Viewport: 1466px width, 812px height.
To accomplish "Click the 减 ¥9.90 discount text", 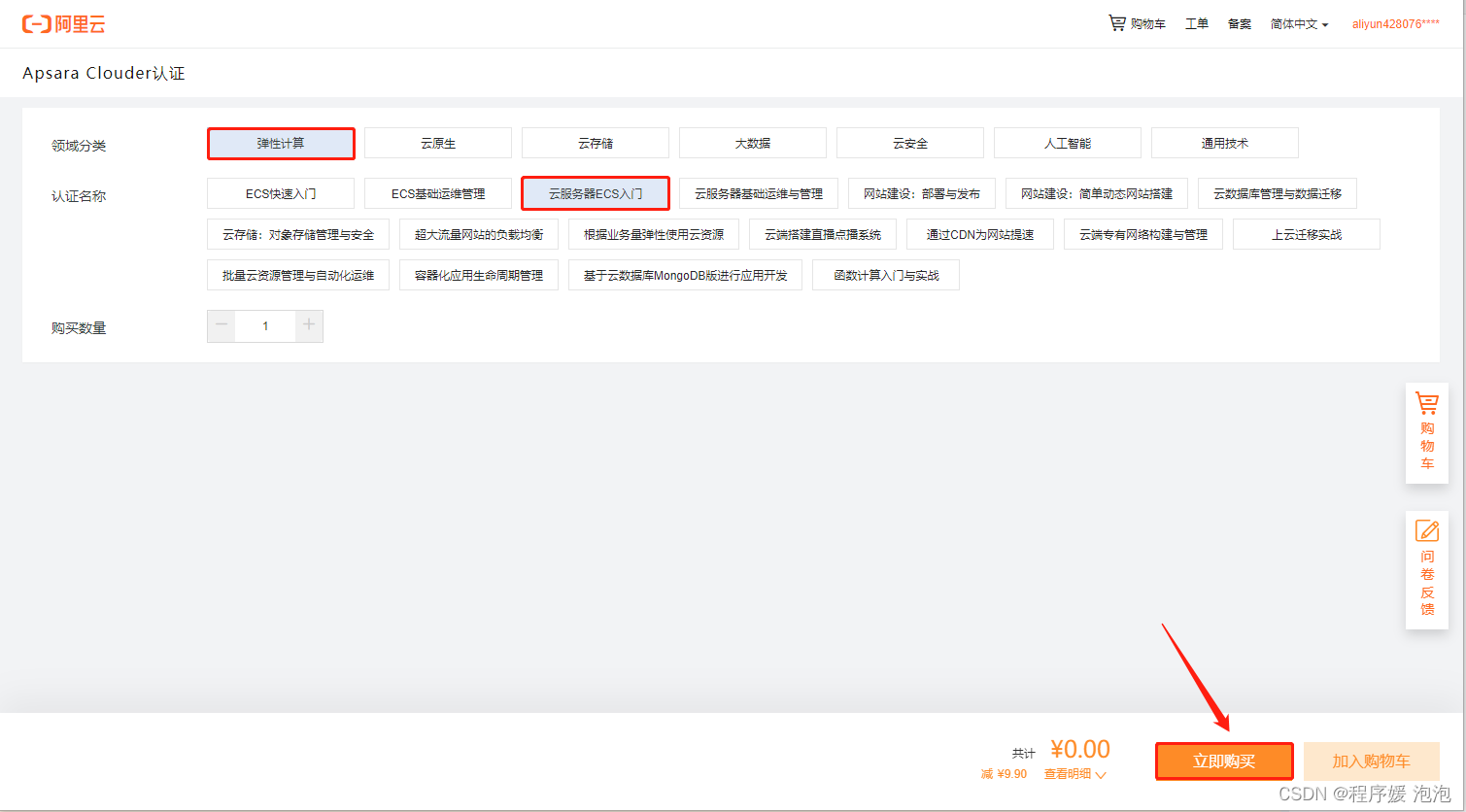I will pos(1004,774).
